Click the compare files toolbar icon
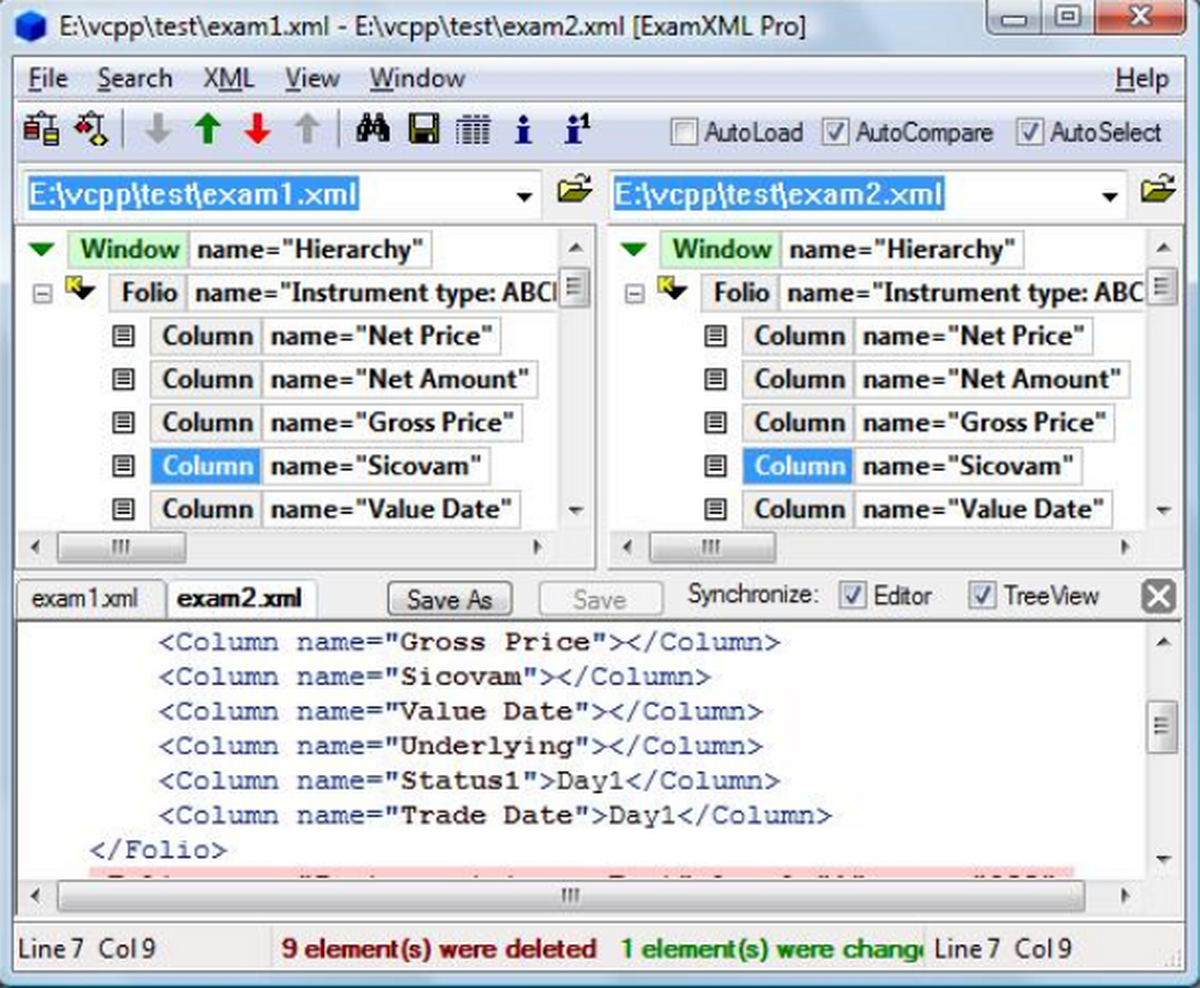1200x988 pixels. pyautogui.click(x=41, y=130)
